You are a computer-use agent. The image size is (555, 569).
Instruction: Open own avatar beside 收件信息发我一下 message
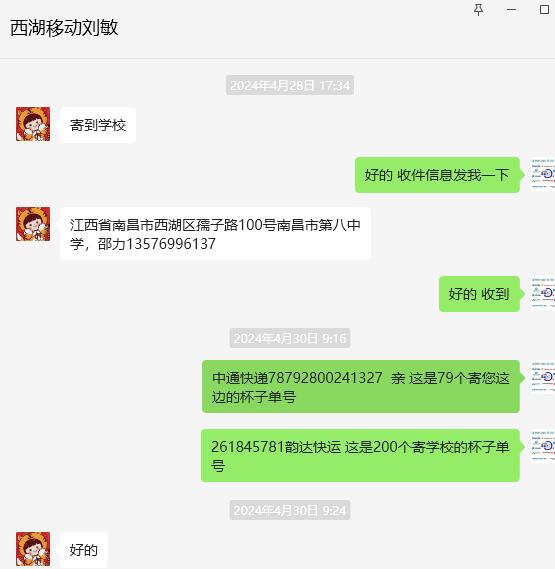tap(543, 174)
